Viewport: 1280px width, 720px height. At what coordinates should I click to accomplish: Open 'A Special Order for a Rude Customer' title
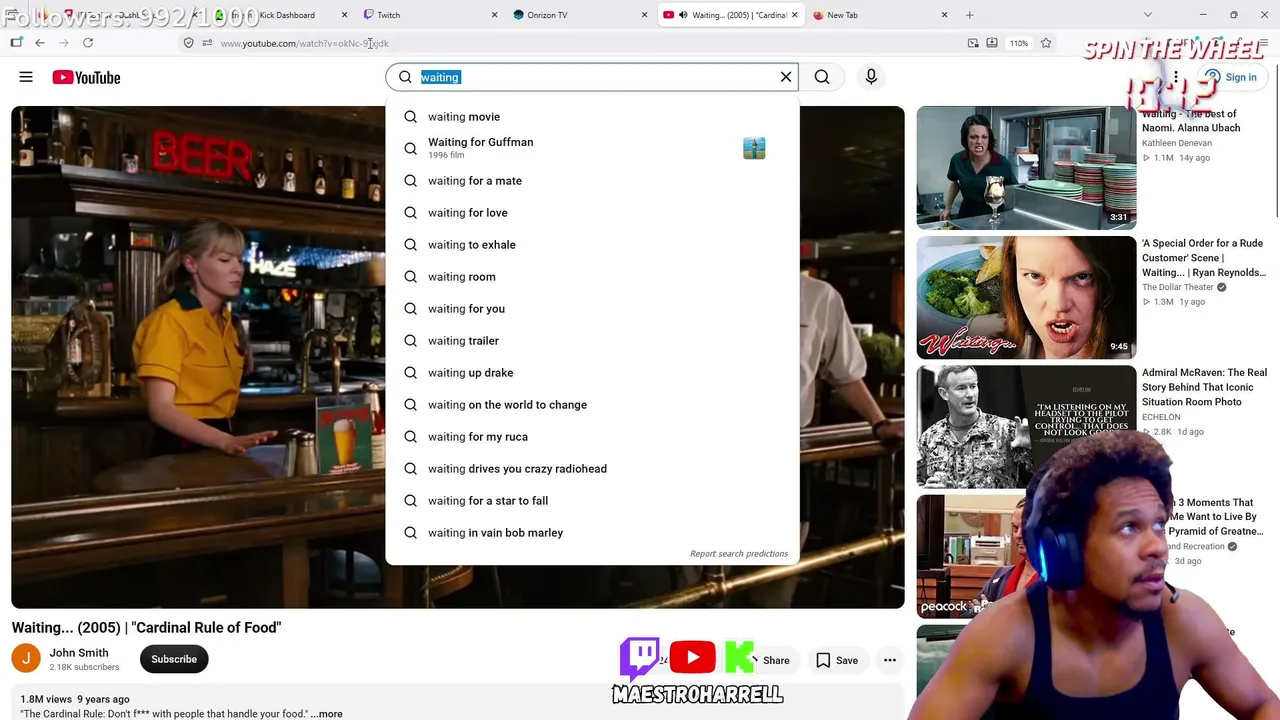point(1205,258)
